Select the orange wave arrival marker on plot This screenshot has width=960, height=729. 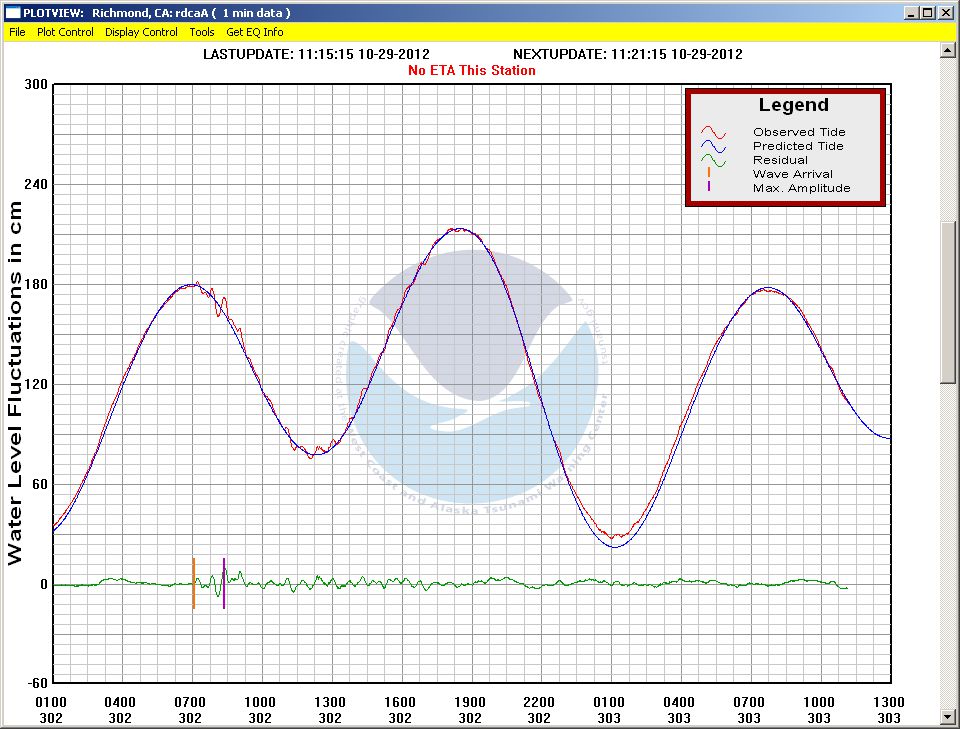(194, 583)
